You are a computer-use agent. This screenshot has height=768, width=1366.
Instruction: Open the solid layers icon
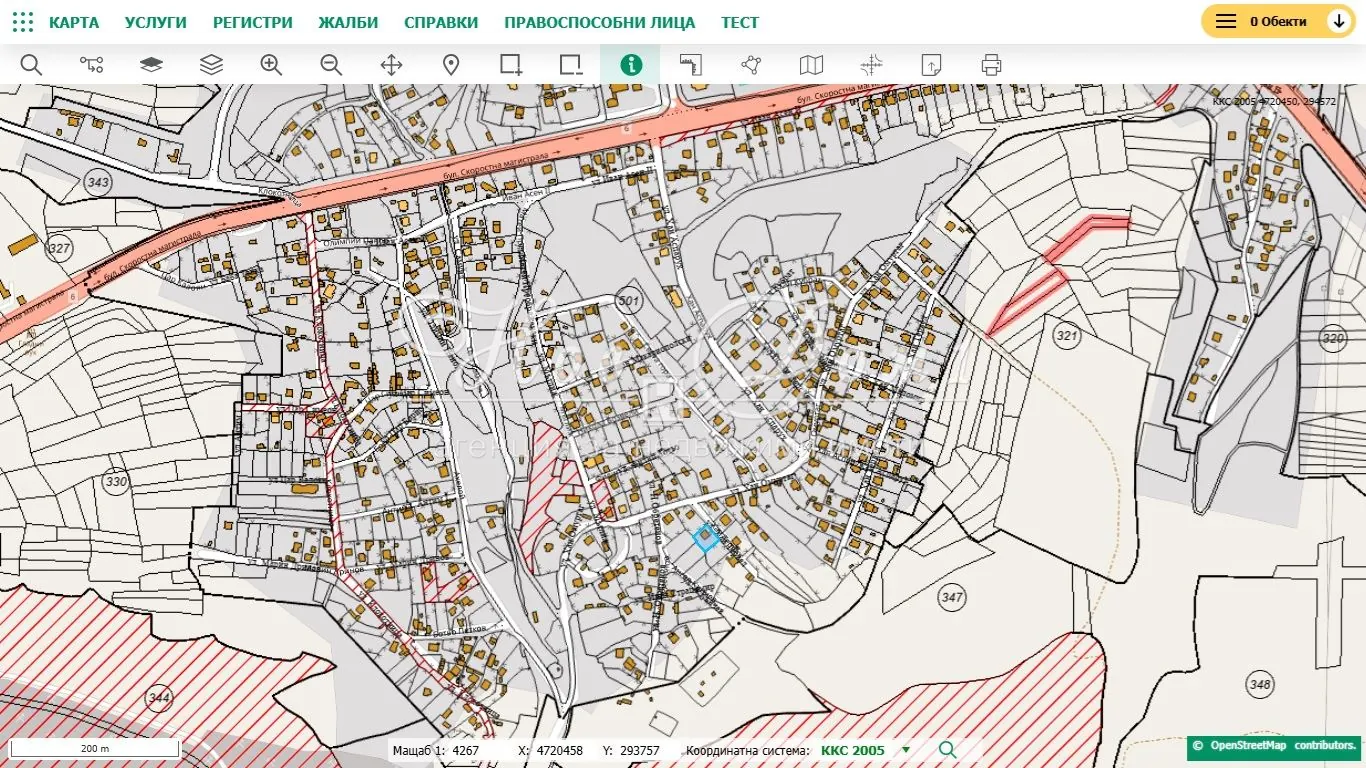151,65
